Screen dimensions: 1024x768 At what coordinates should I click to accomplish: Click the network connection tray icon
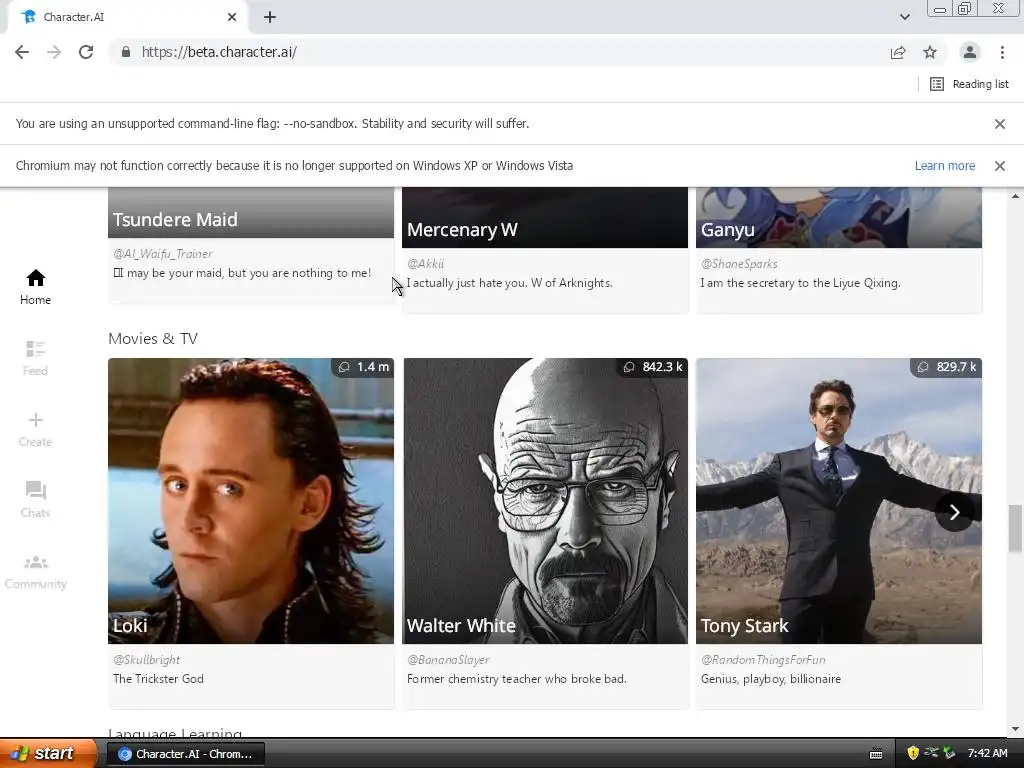coord(931,753)
